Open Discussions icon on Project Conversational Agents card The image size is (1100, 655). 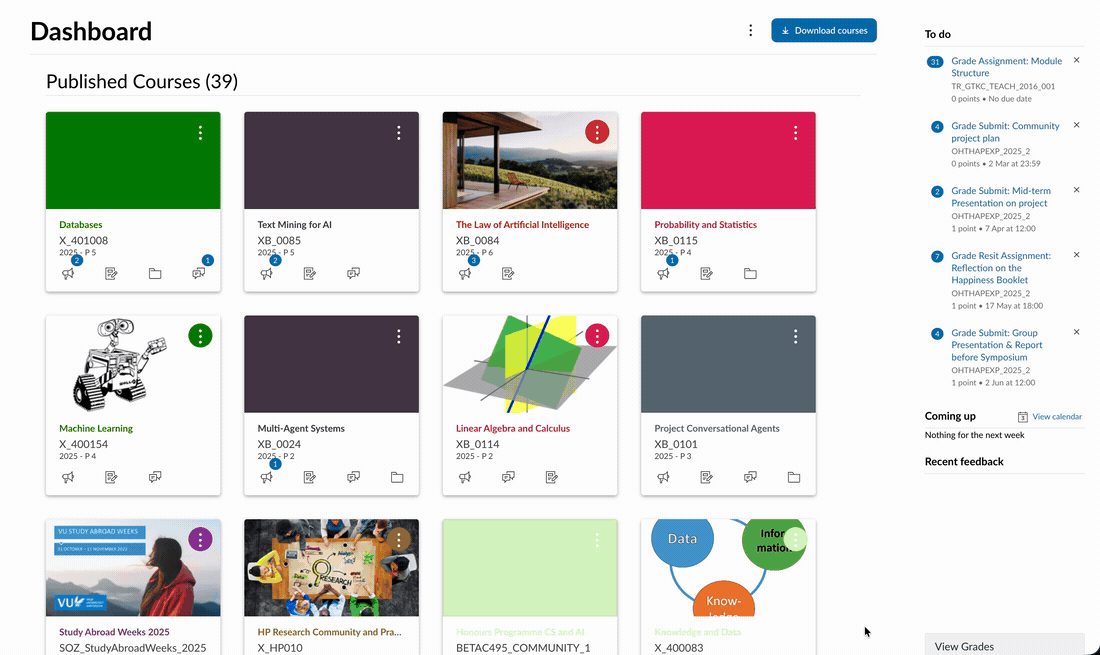point(751,477)
